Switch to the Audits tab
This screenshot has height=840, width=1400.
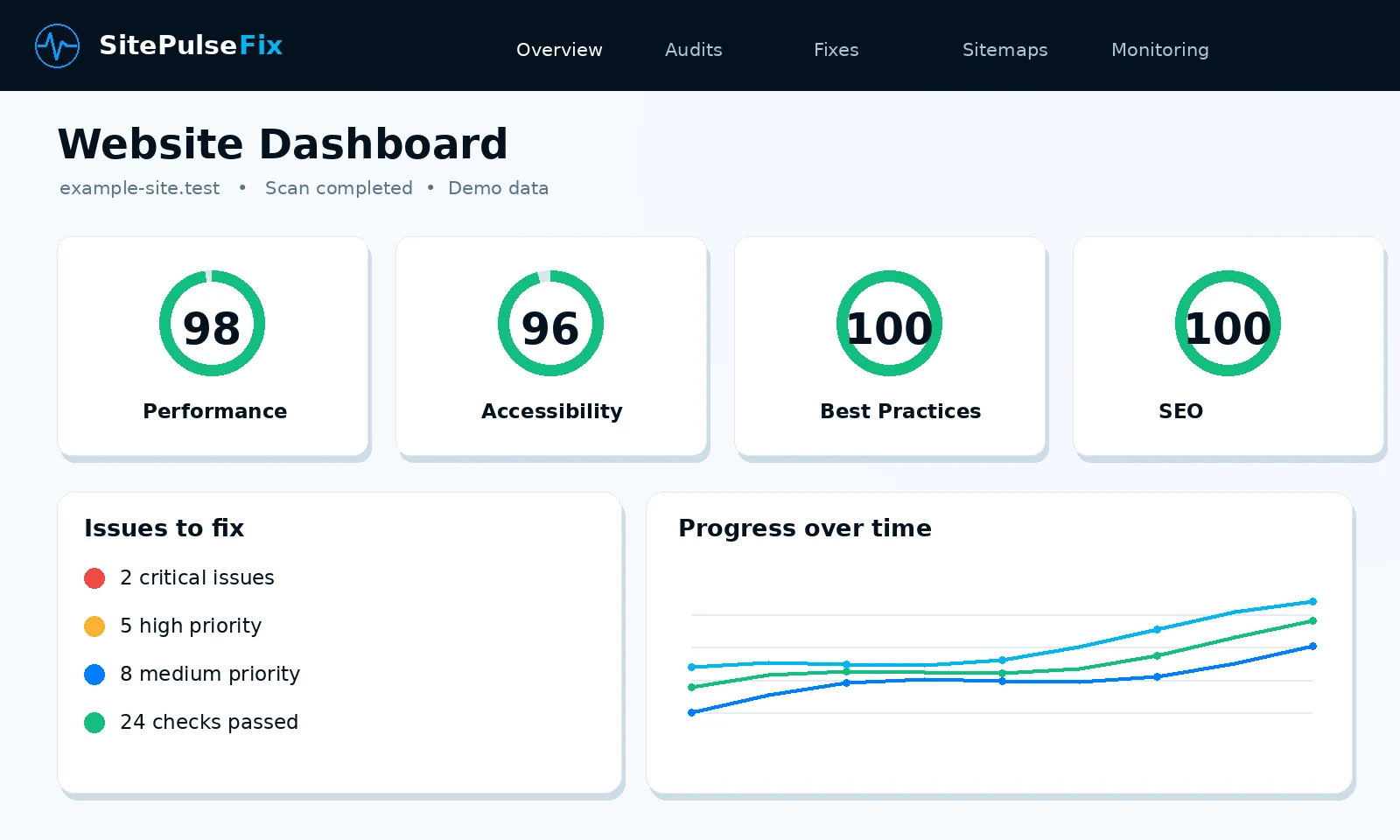pyautogui.click(x=694, y=50)
